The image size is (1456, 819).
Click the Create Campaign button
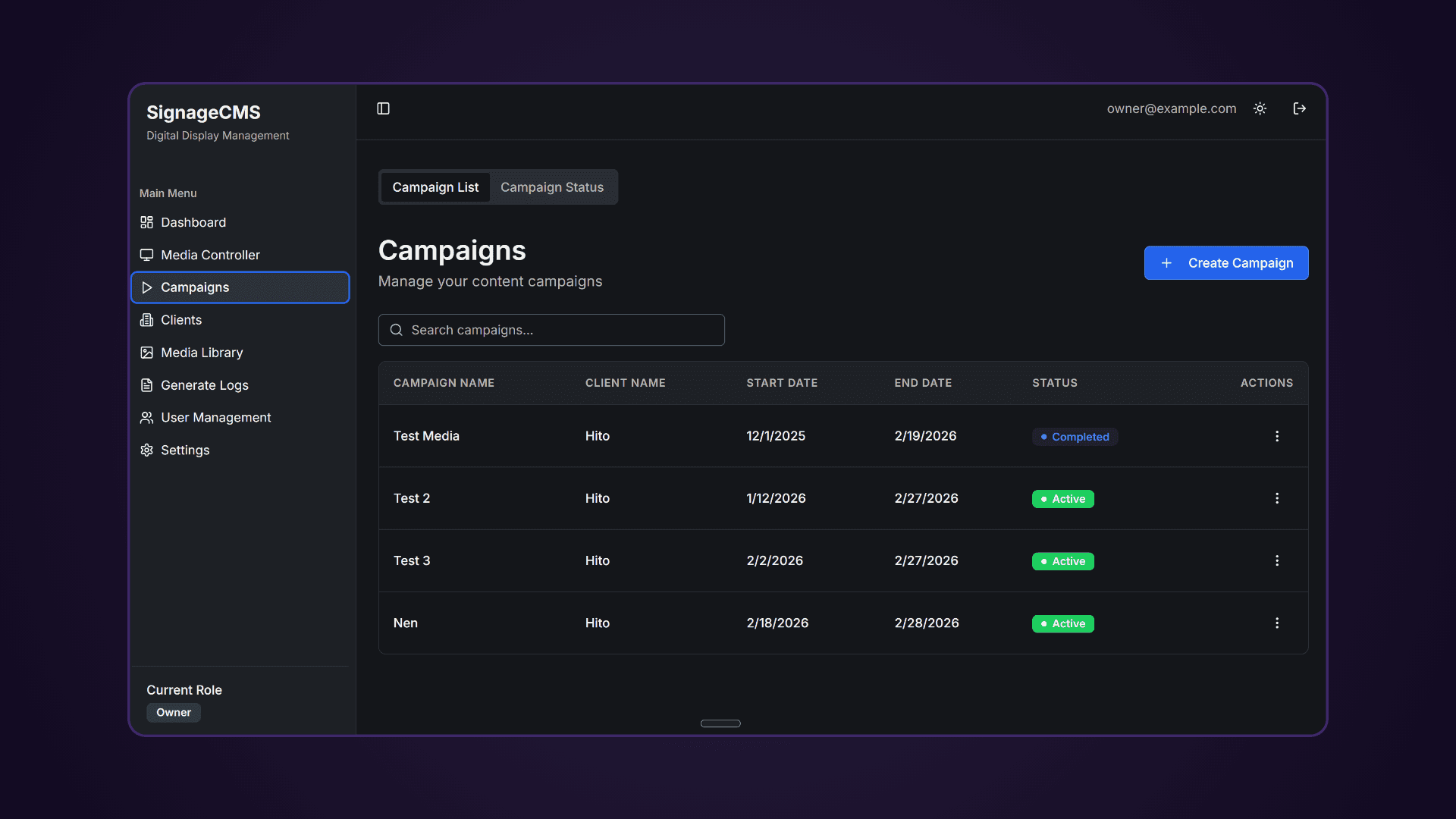click(x=1225, y=263)
